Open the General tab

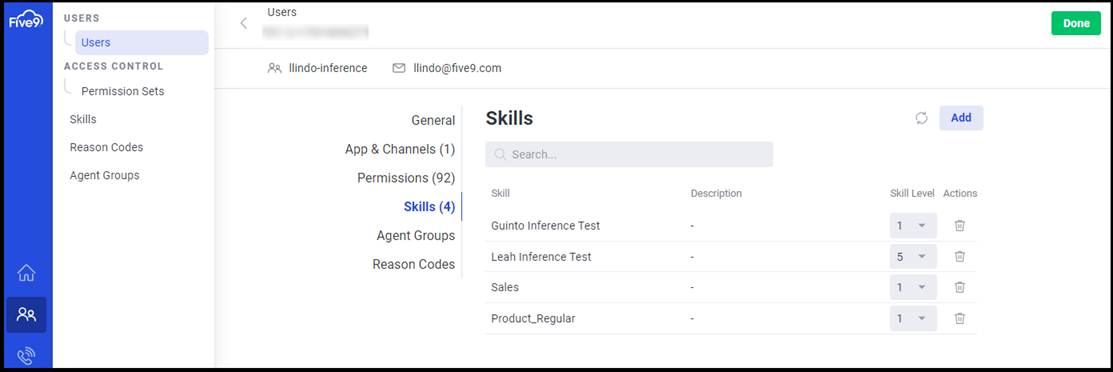[x=433, y=121]
